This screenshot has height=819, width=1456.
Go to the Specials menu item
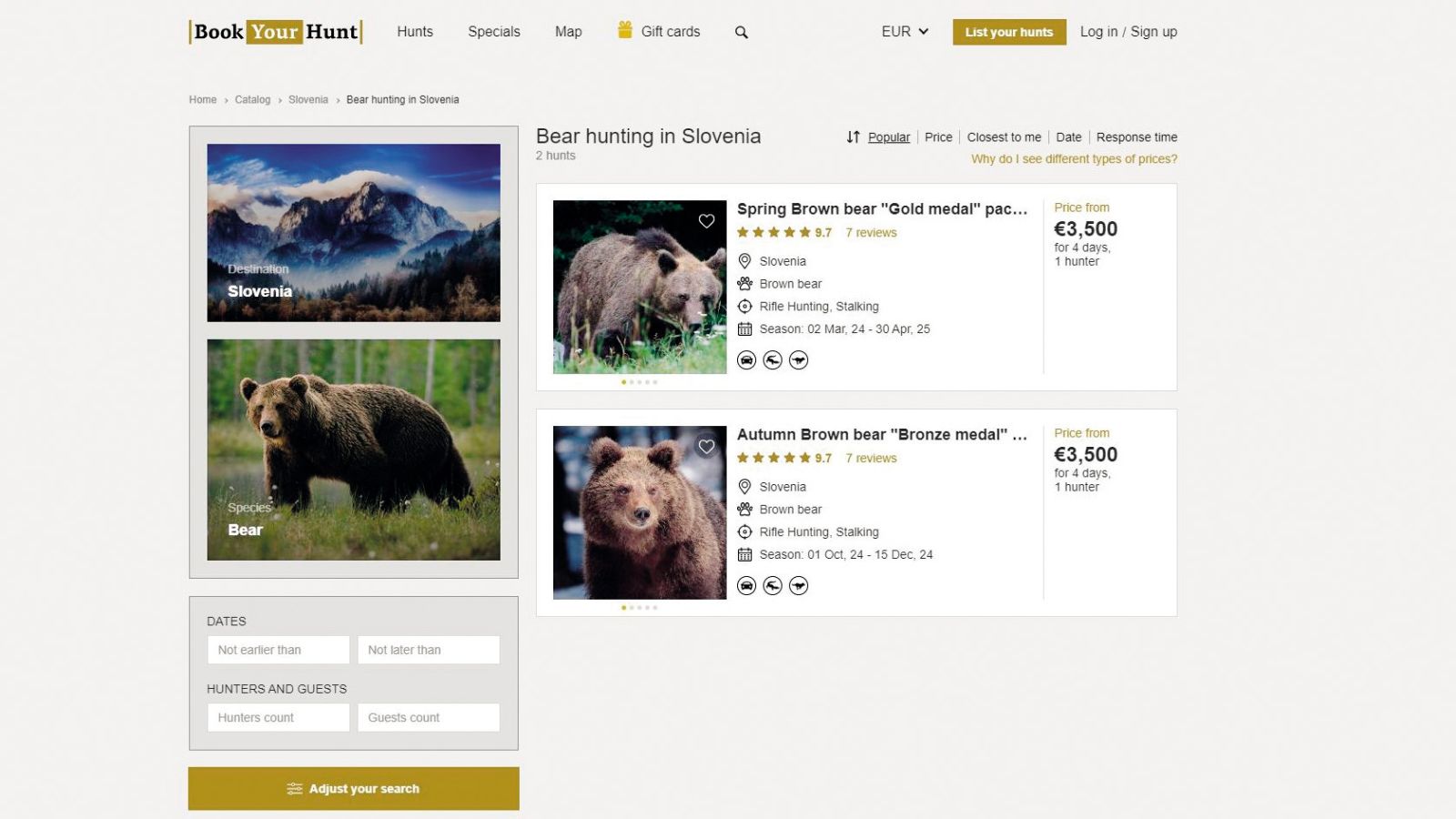494,32
